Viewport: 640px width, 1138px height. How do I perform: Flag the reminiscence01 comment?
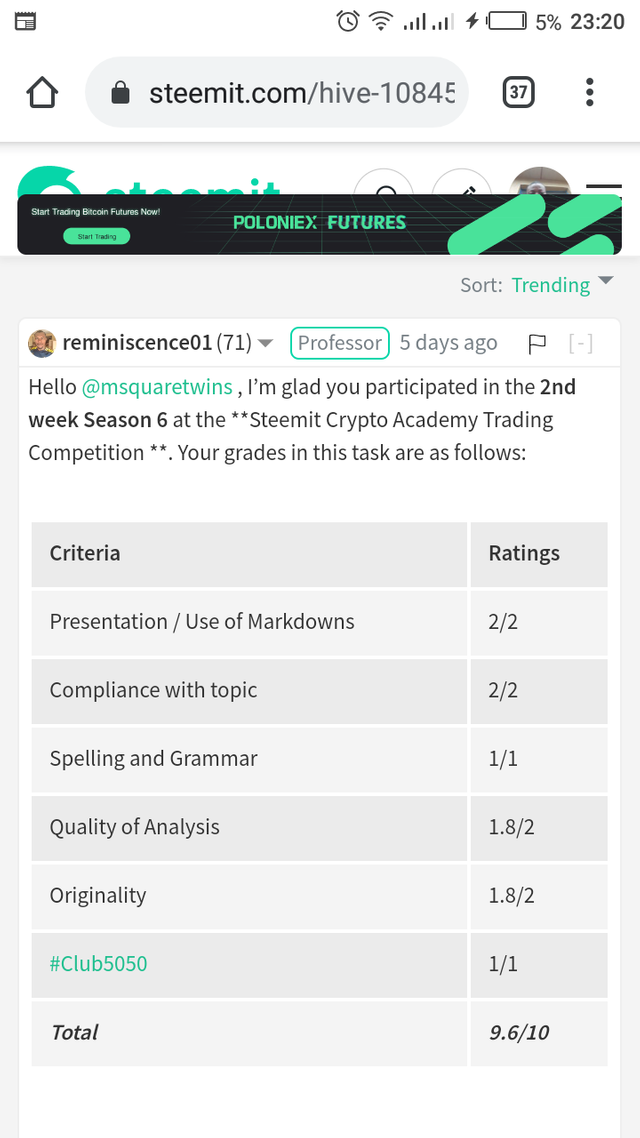537,343
